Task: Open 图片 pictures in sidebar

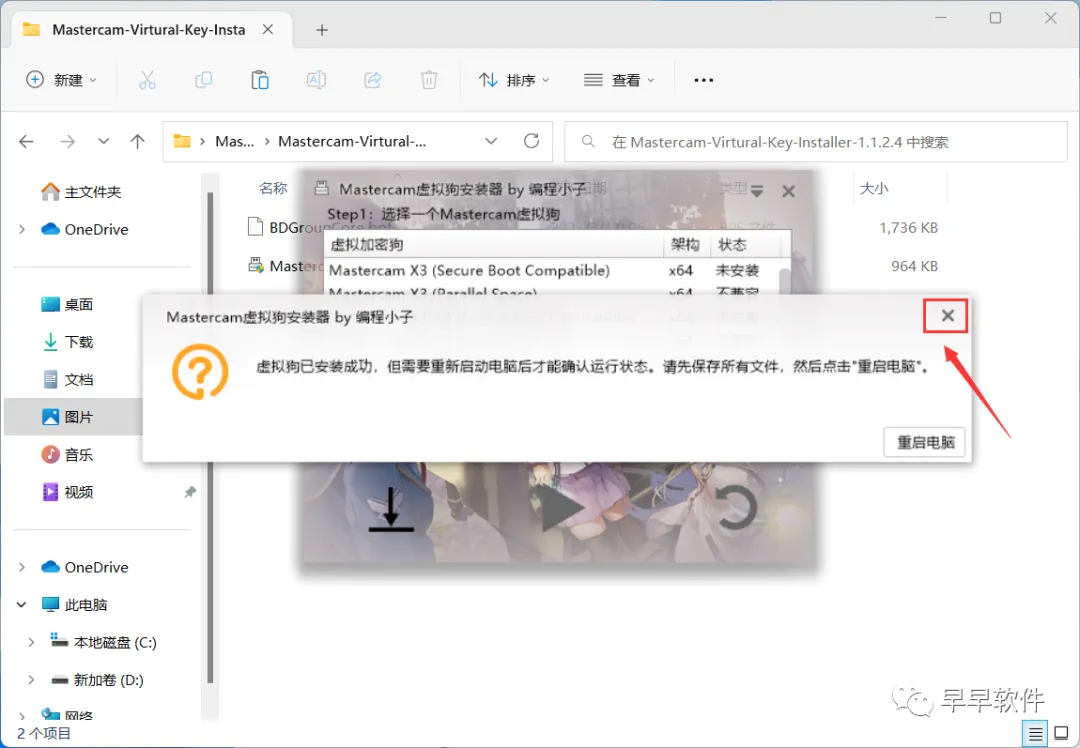Action: (68, 417)
